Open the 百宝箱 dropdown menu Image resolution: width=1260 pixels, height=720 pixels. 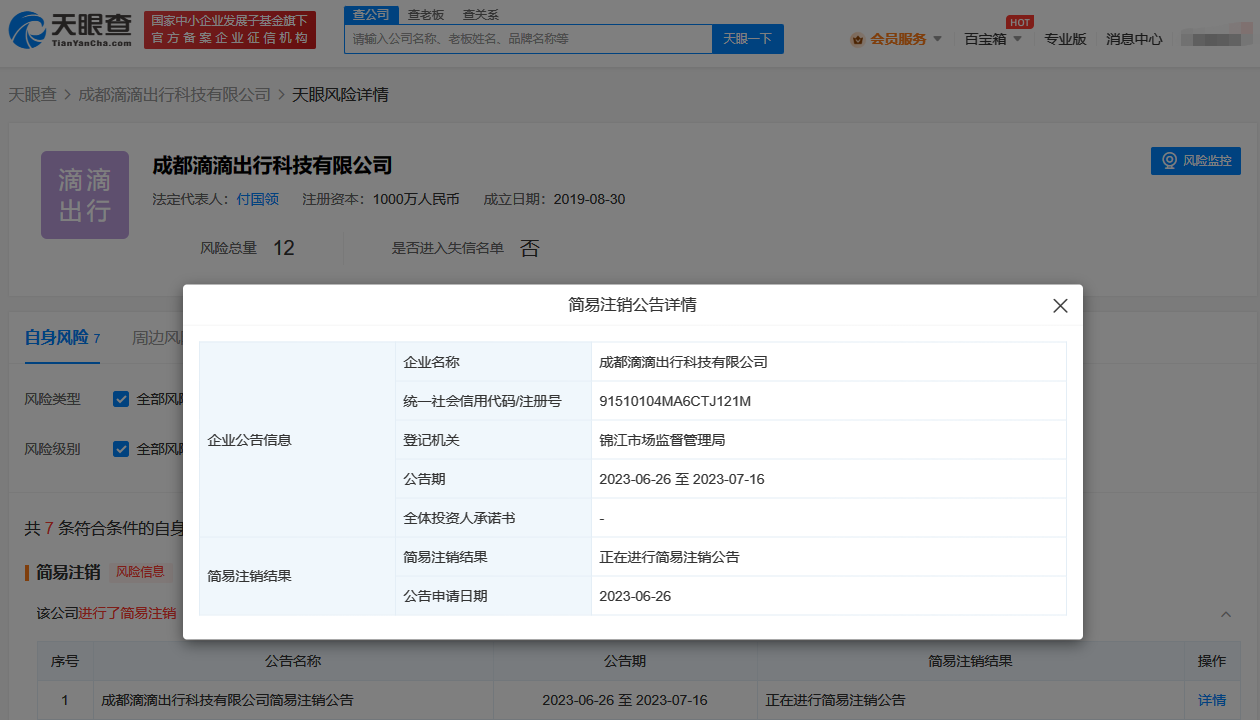993,39
